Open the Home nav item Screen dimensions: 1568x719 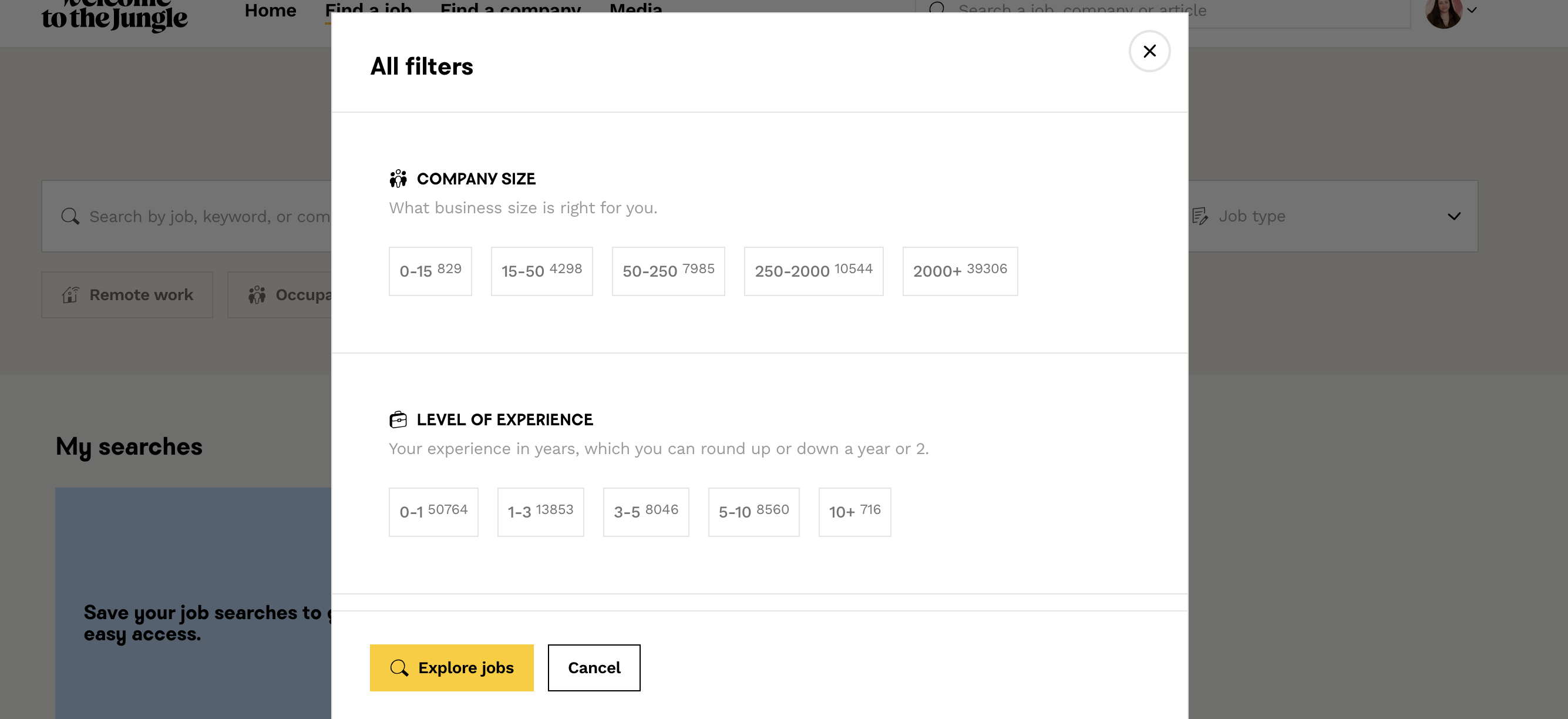click(270, 10)
